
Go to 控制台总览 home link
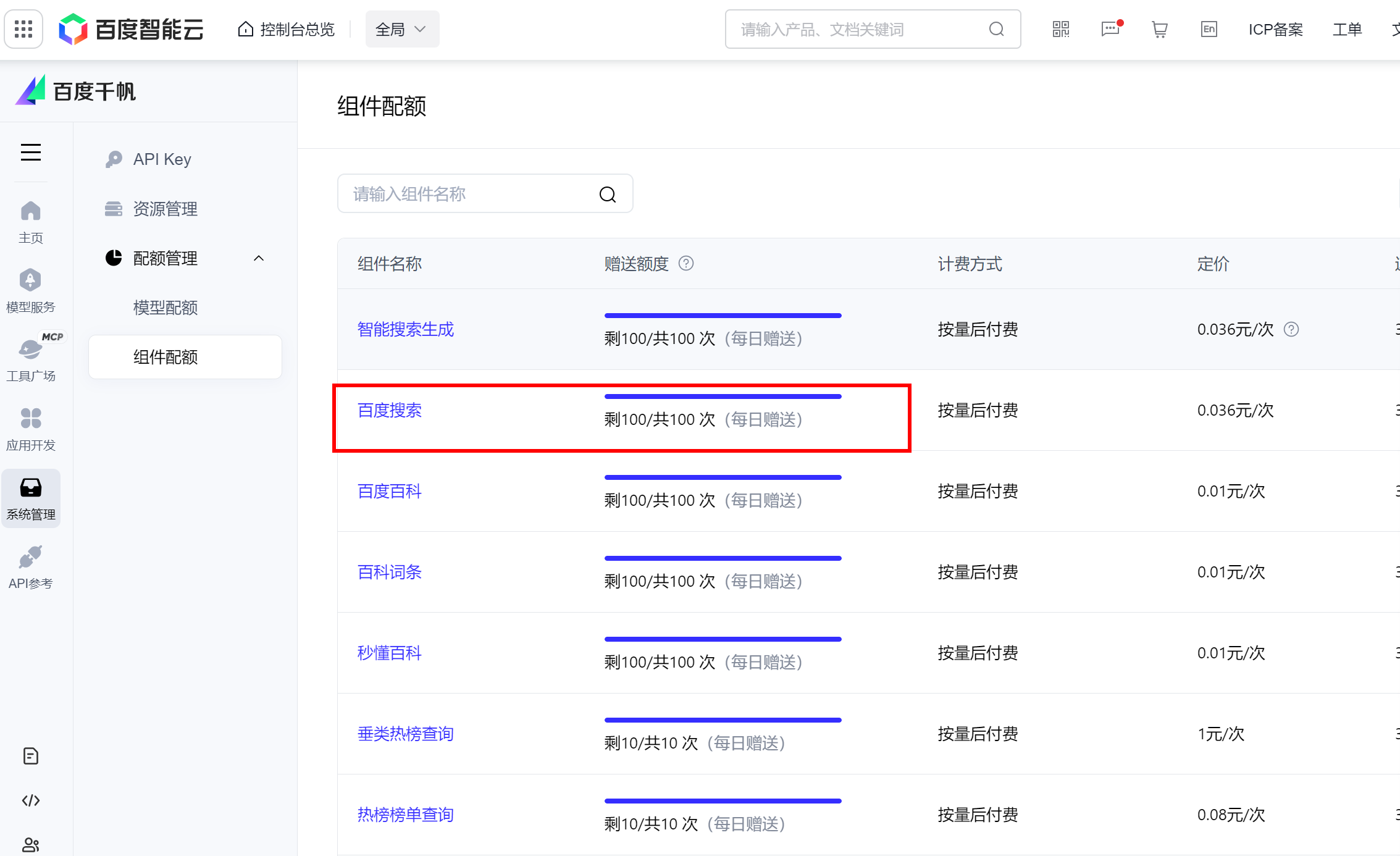click(x=287, y=29)
